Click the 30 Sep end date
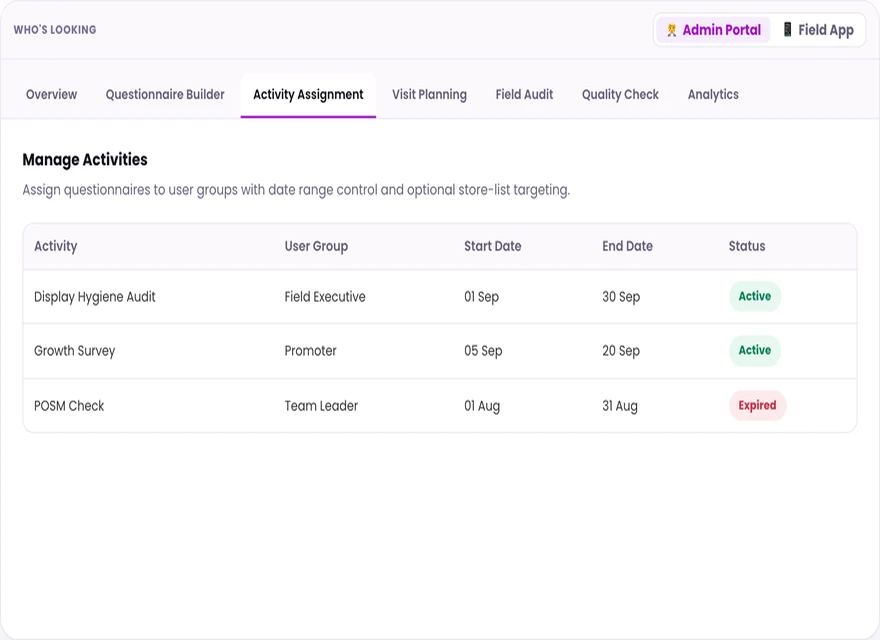This screenshot has width=880, height=640. coord(621,296)
